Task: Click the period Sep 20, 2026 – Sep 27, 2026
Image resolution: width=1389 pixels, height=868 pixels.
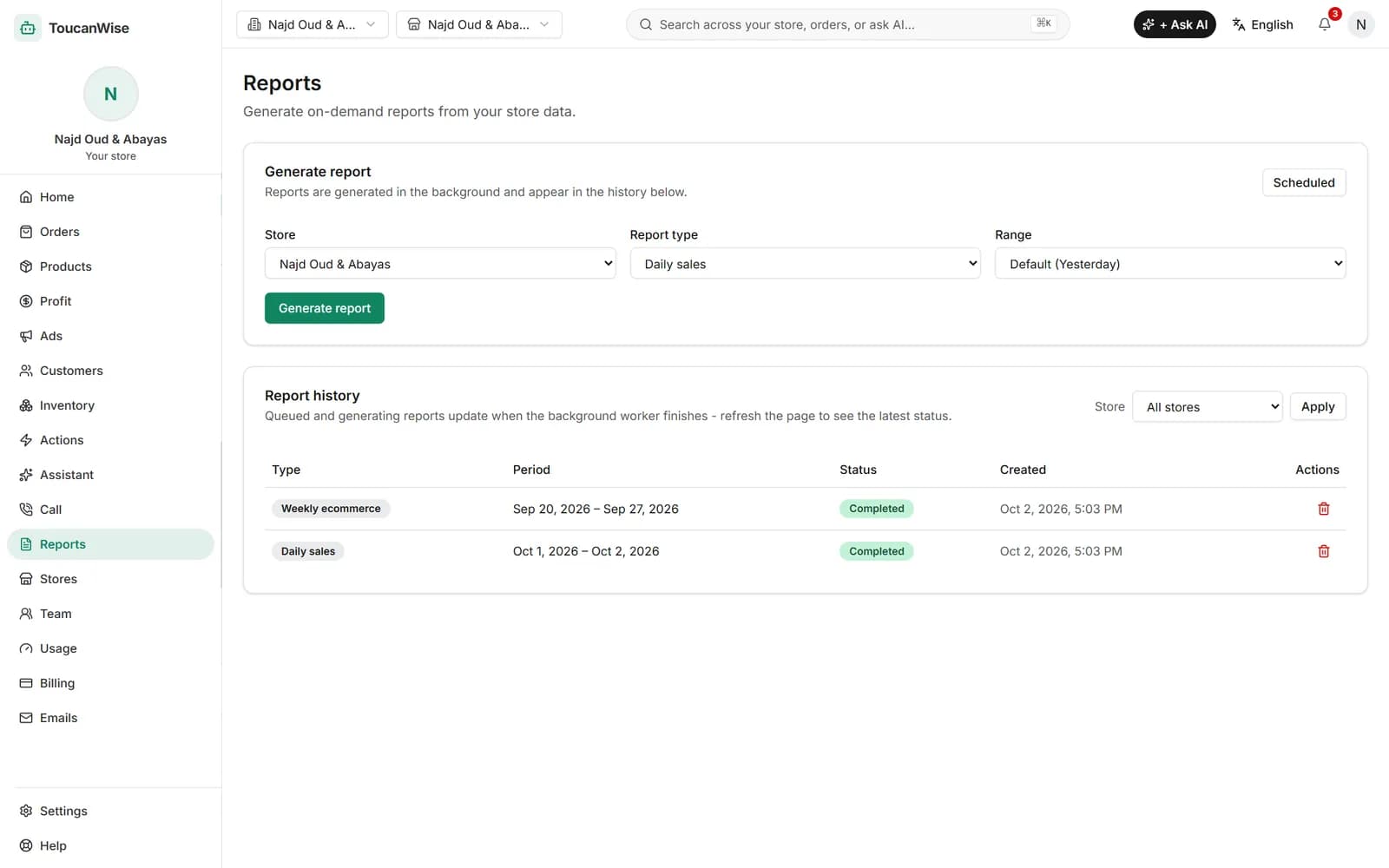Action: (596, 509)
